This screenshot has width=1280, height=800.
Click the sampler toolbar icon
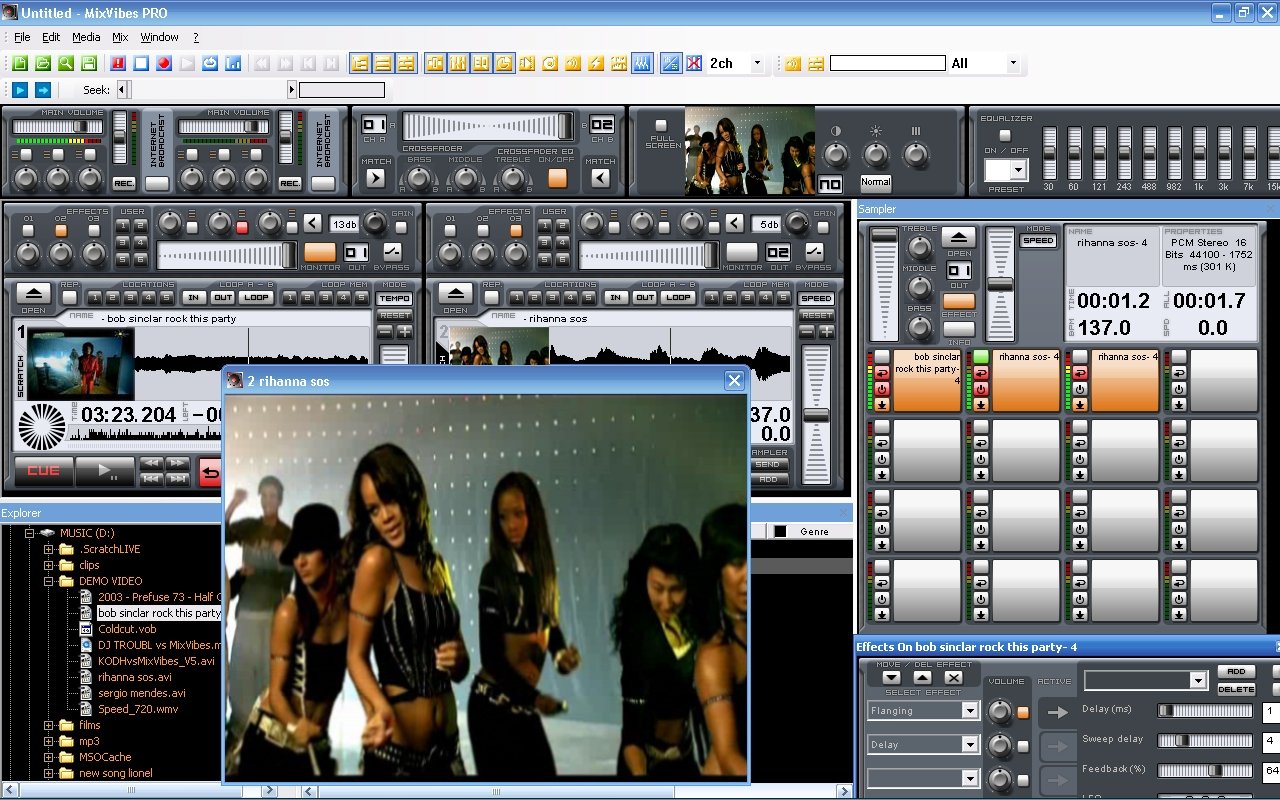618,63
